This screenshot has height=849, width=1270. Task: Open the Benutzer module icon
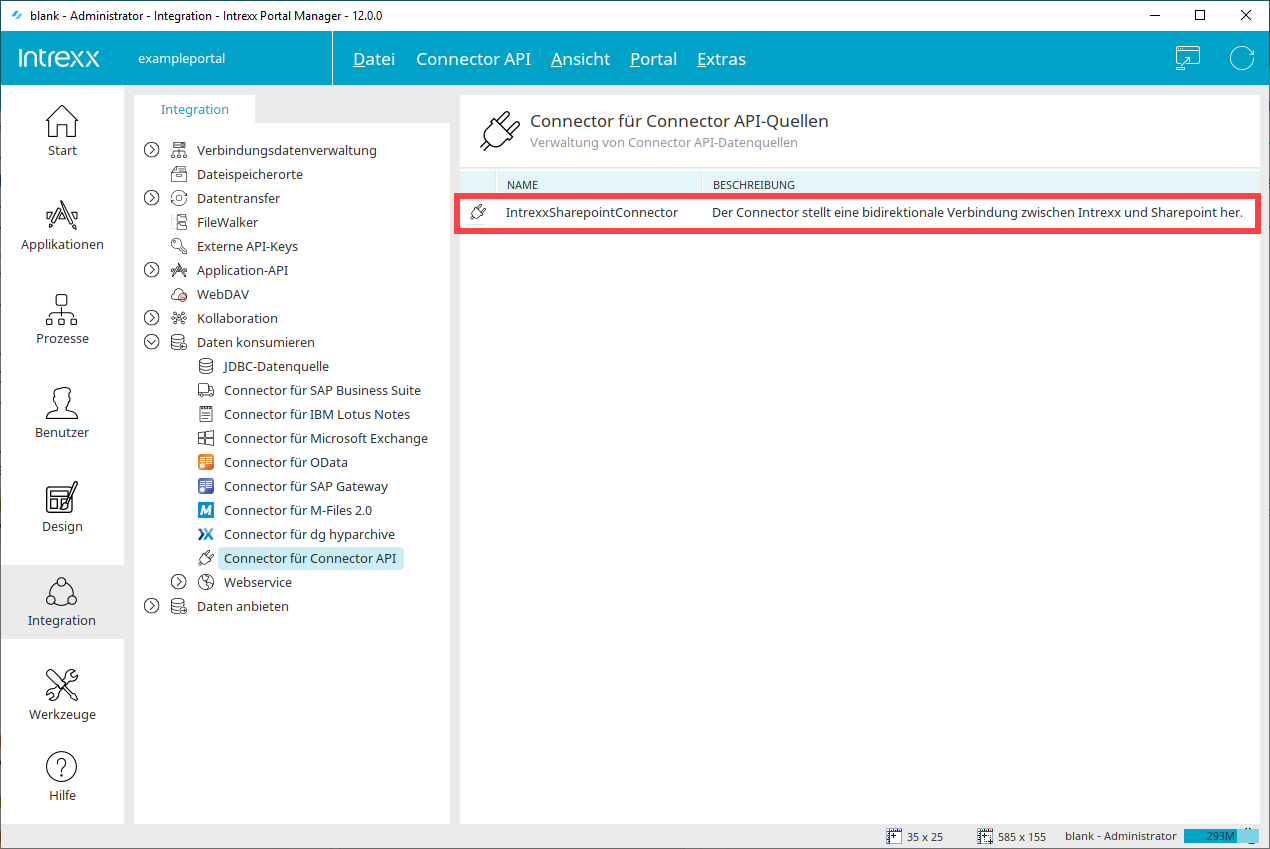click(x=62, y=403)
